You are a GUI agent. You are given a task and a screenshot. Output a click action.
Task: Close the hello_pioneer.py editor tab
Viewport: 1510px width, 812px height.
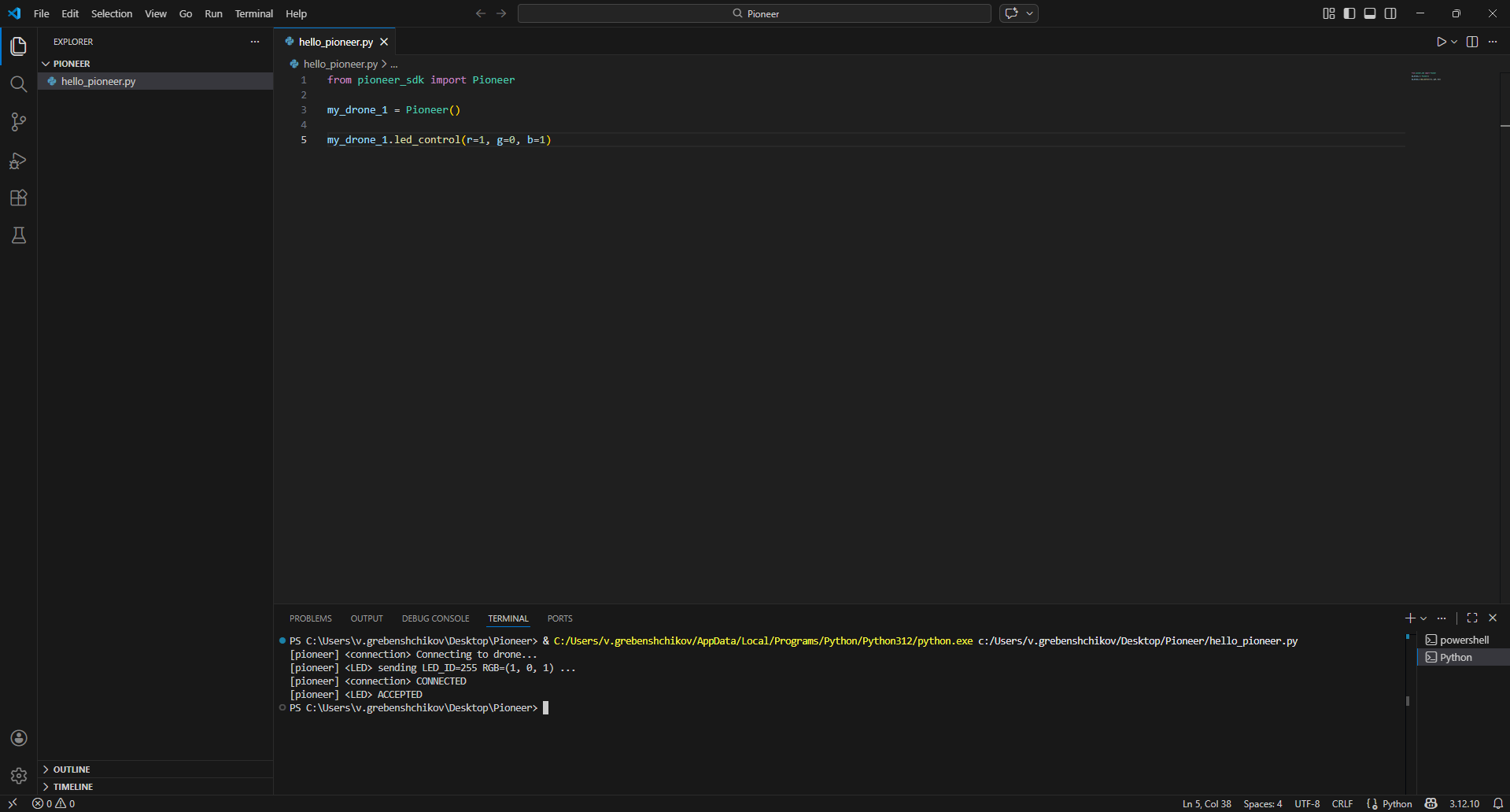click(x=384, y=42)
